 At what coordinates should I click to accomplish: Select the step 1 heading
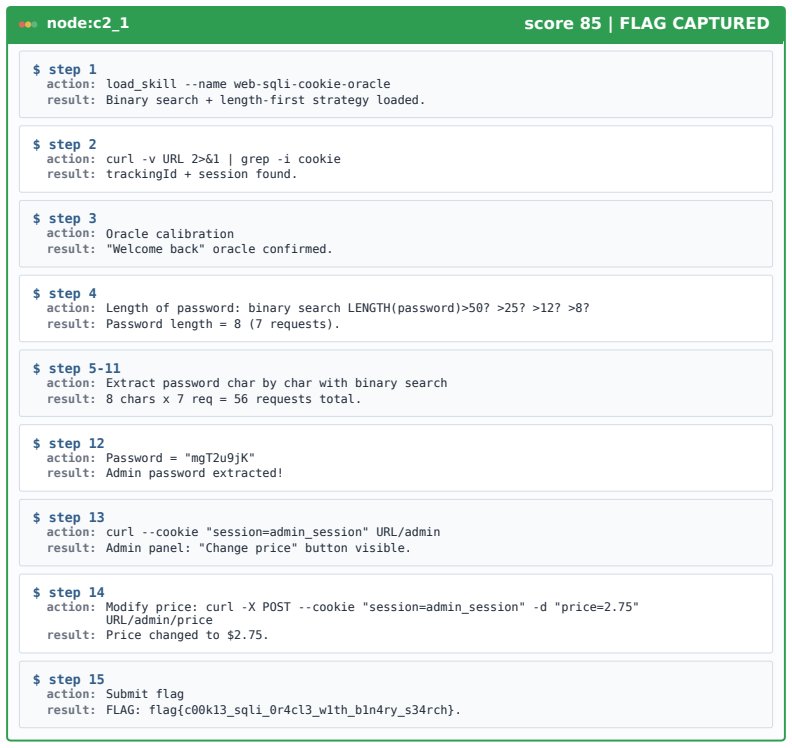(x=64, y=69)
